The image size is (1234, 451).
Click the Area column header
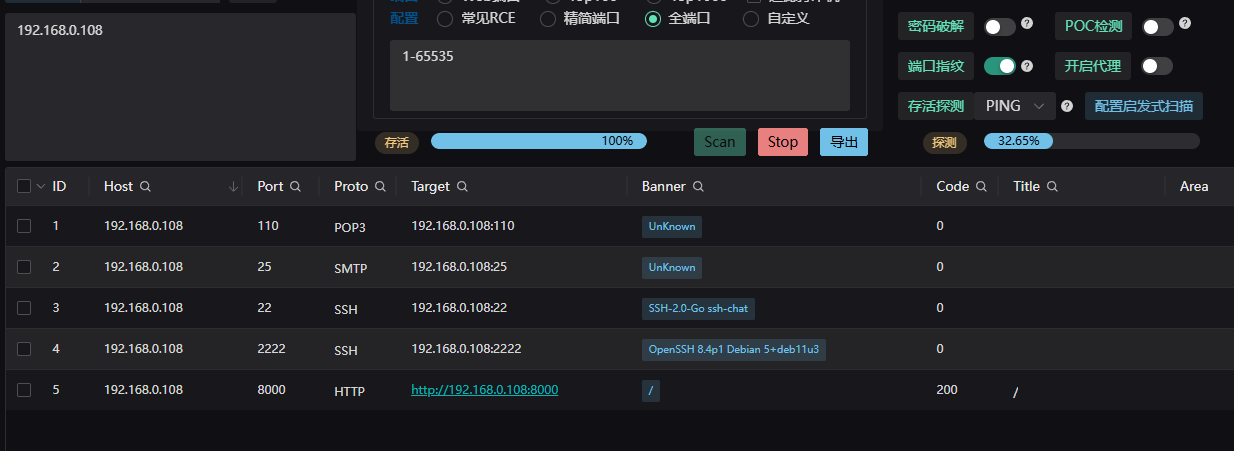click(x=1194, y=186)
